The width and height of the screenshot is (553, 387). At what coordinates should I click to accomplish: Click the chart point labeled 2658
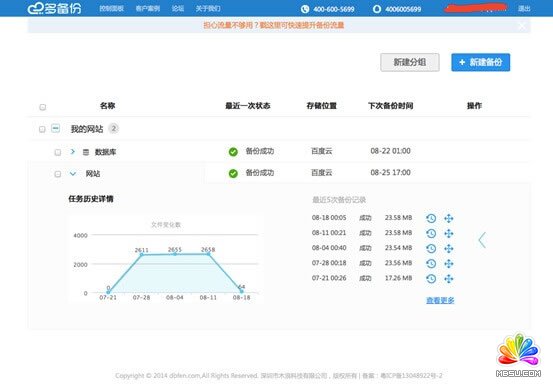[208, 254]
